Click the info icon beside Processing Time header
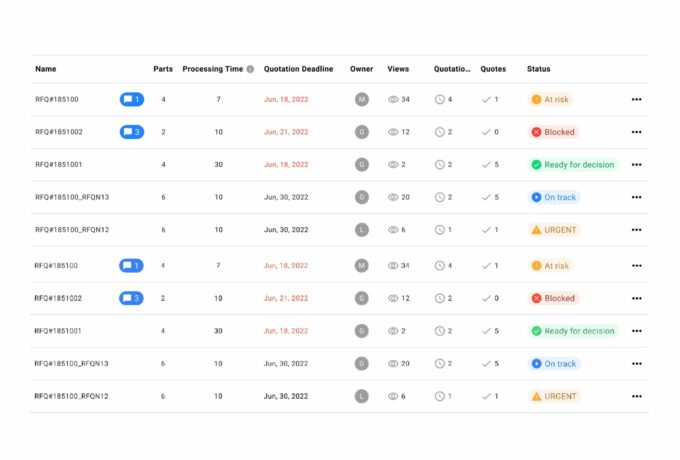This screenshot has height=460, width=680. click(250, 69)
